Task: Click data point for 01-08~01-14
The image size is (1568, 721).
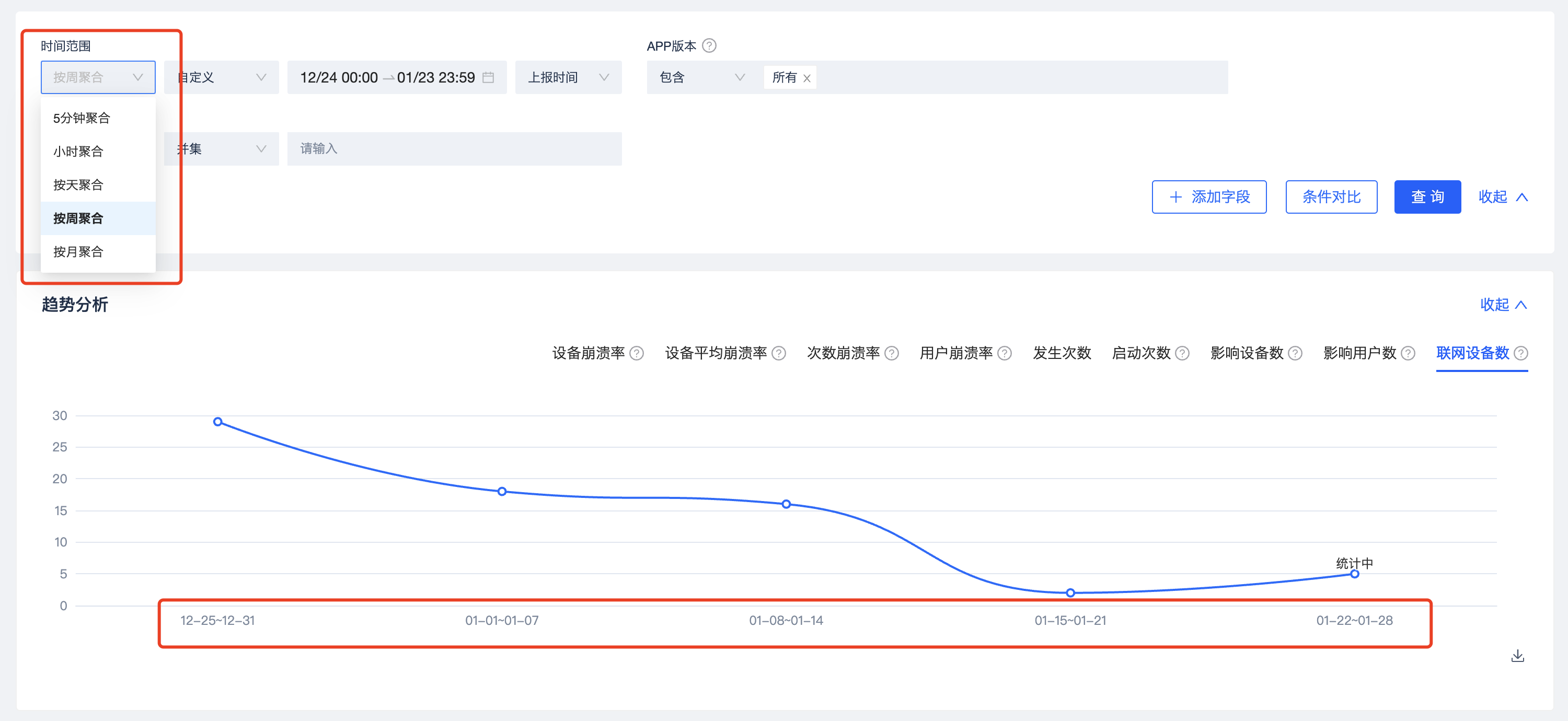Action: (787, 504)
